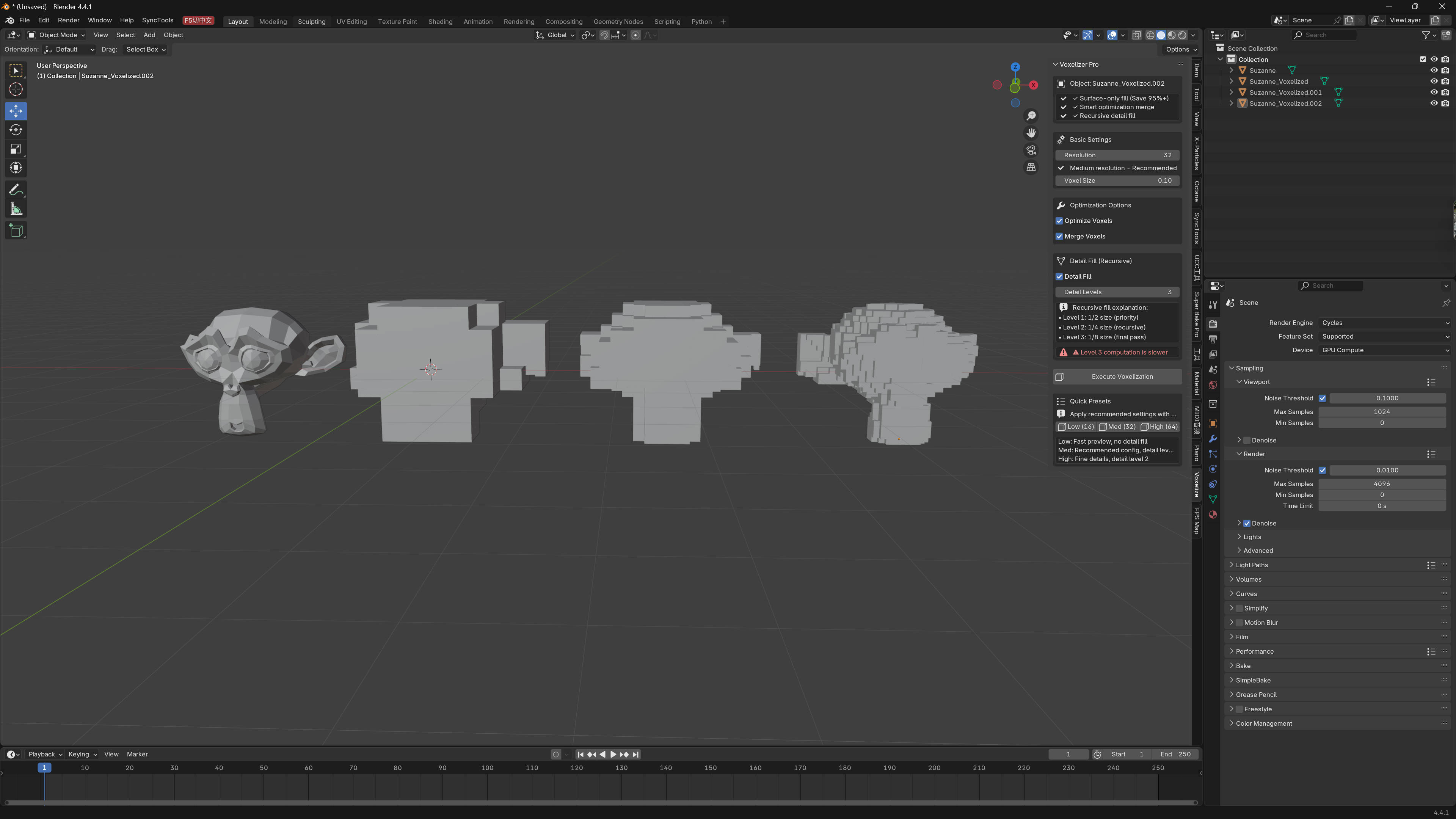This screenshot has width=1456, height=819.
Task: Adjust the Resolution slider field
Action: (x=1117, y=155)
